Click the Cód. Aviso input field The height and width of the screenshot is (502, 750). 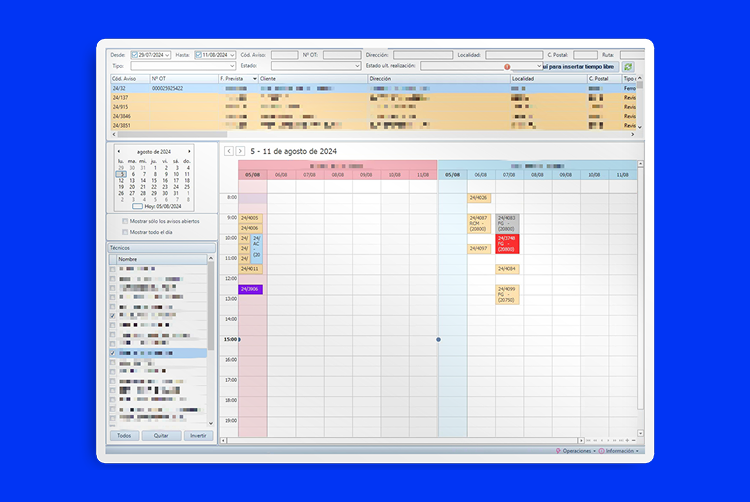284,55
